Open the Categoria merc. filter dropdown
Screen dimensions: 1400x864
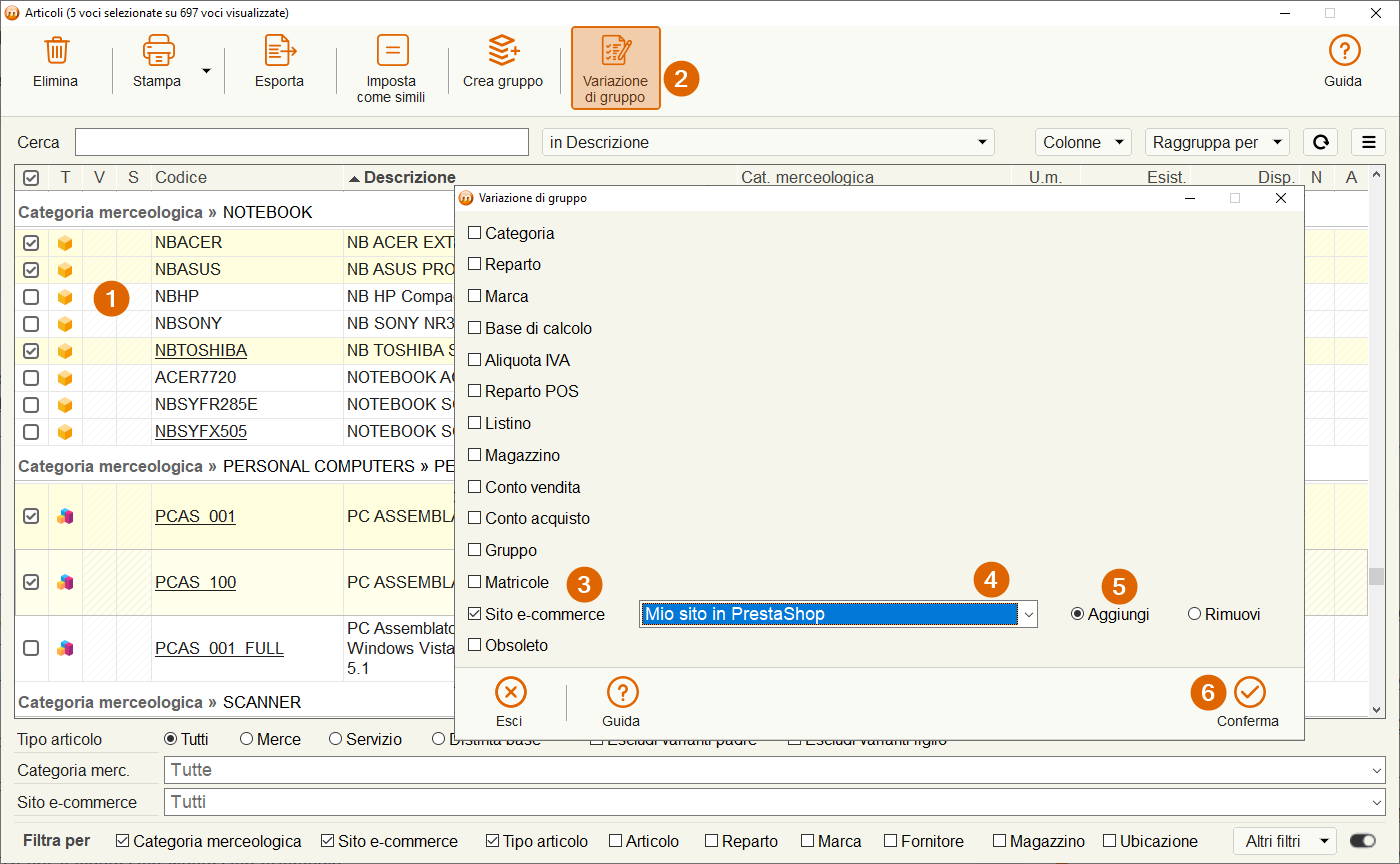[774, 770]
